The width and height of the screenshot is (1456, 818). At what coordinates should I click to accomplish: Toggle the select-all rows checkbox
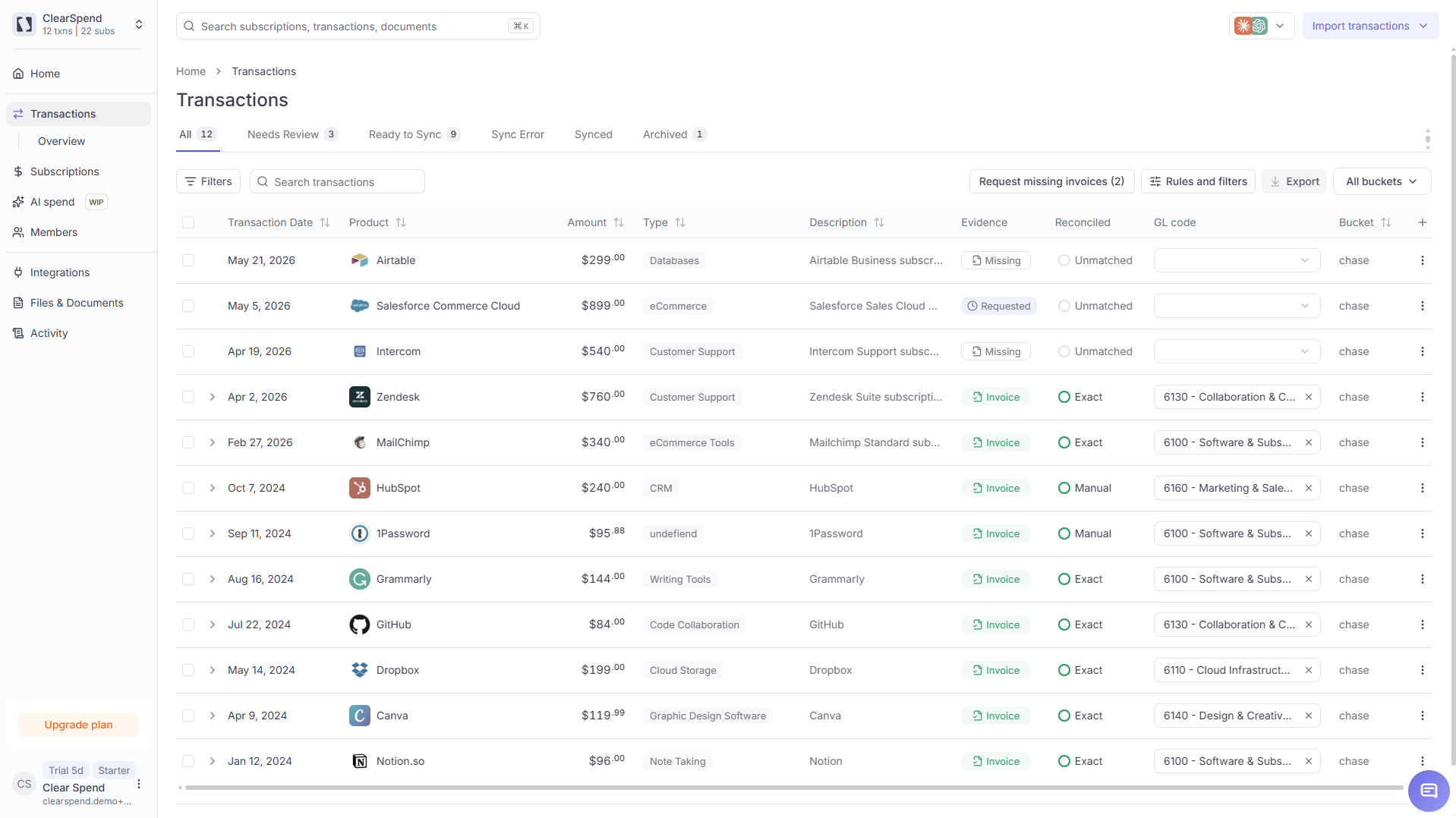[188, 222]
